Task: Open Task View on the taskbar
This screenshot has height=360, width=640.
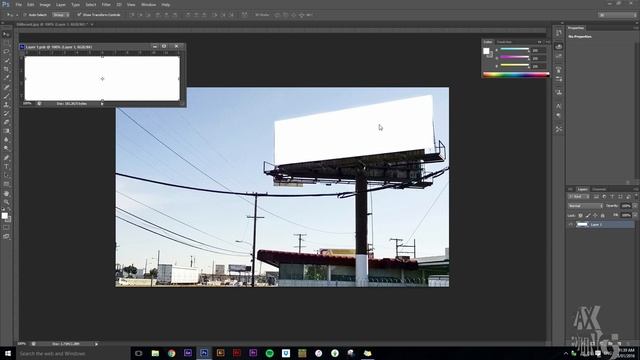Action: [x=138, y=353]
